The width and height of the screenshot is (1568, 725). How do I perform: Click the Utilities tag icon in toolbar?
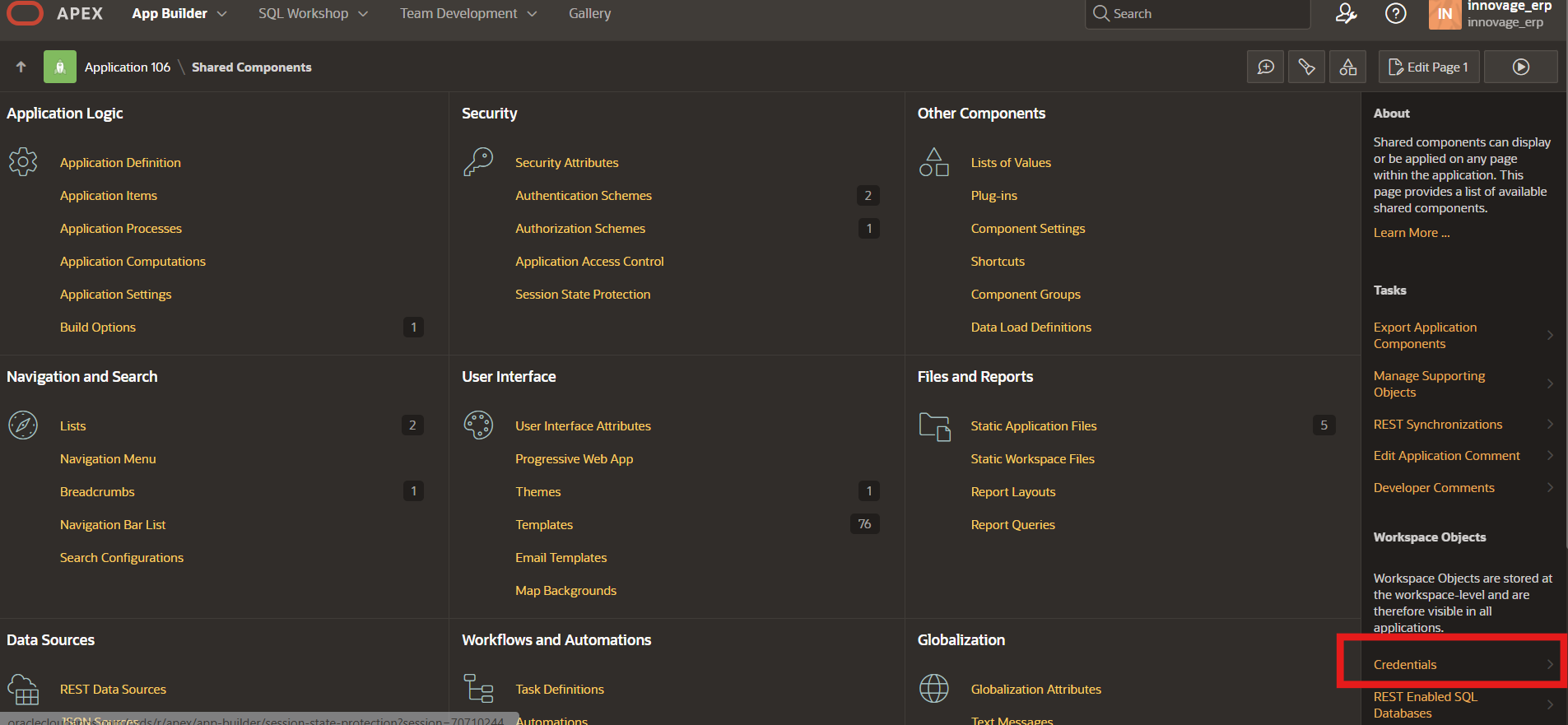(x=1306, y=67)
